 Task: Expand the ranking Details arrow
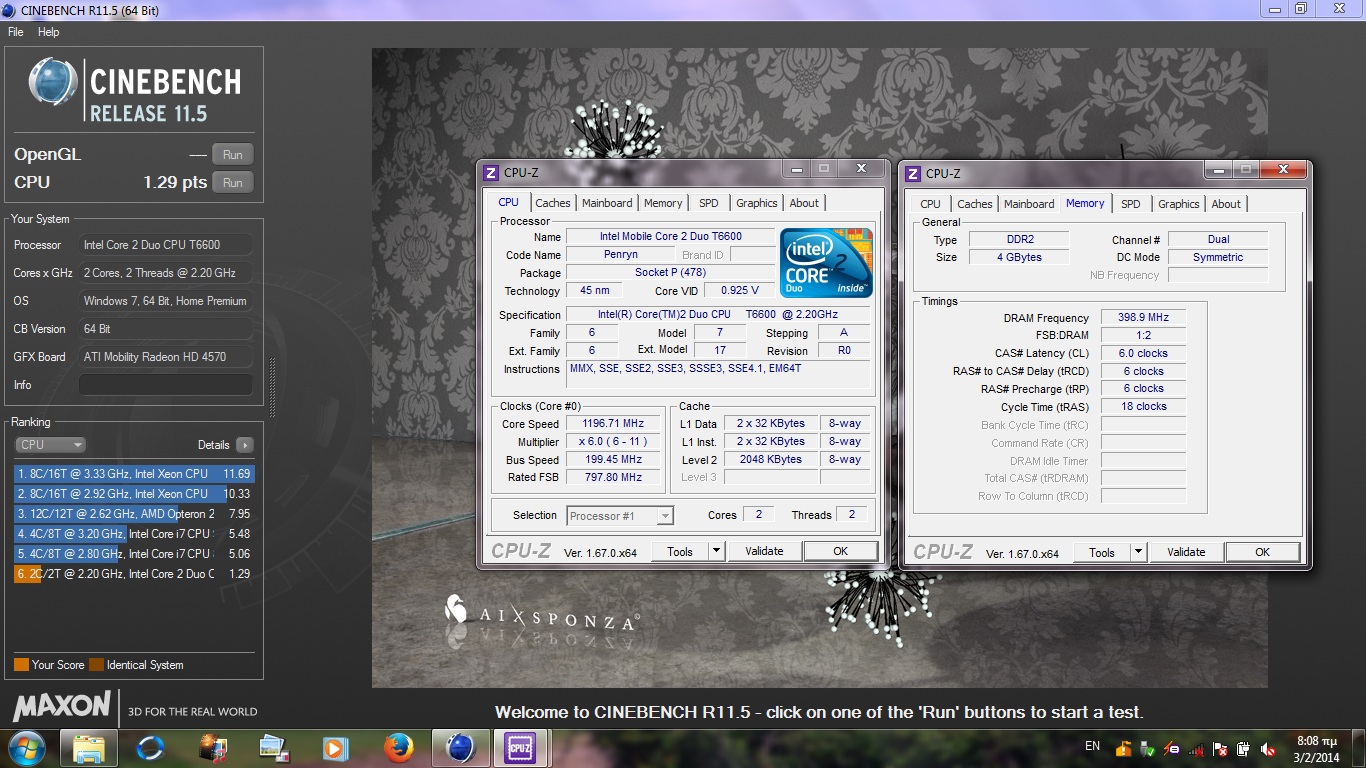tap(245, 445)
